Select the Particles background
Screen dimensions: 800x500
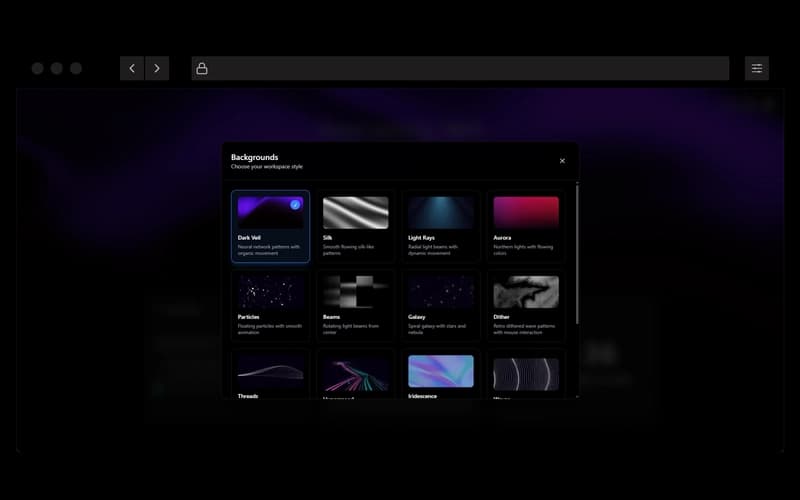pyautogui.click(x=270, y=305)
